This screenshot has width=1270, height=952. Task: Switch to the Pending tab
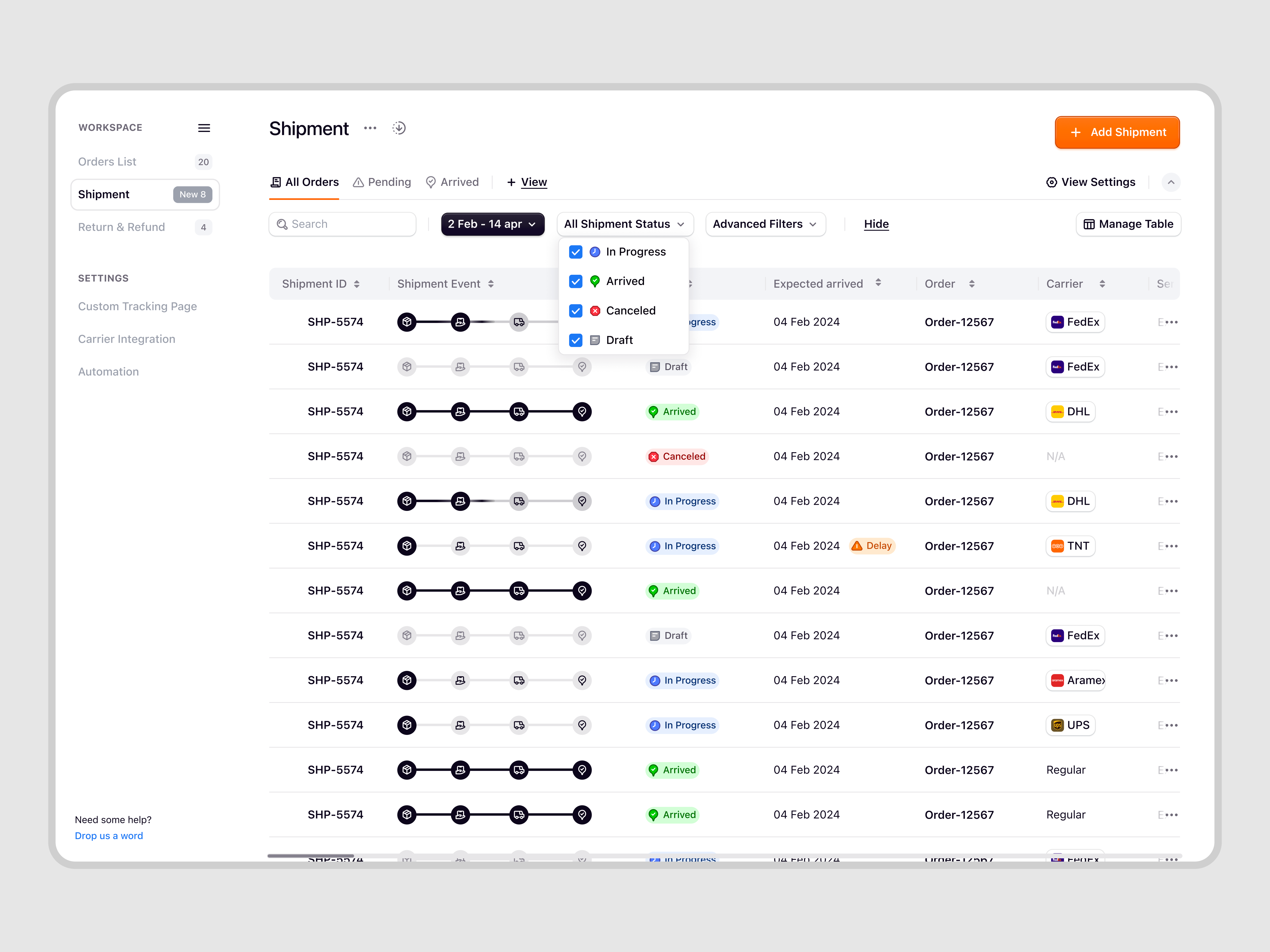click(x=382, y=182)
